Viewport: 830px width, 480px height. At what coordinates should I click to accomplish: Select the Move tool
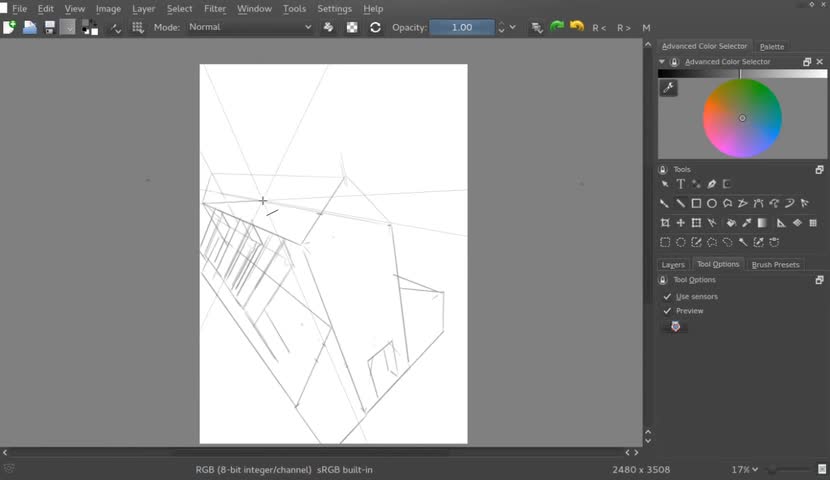(681, 223)
